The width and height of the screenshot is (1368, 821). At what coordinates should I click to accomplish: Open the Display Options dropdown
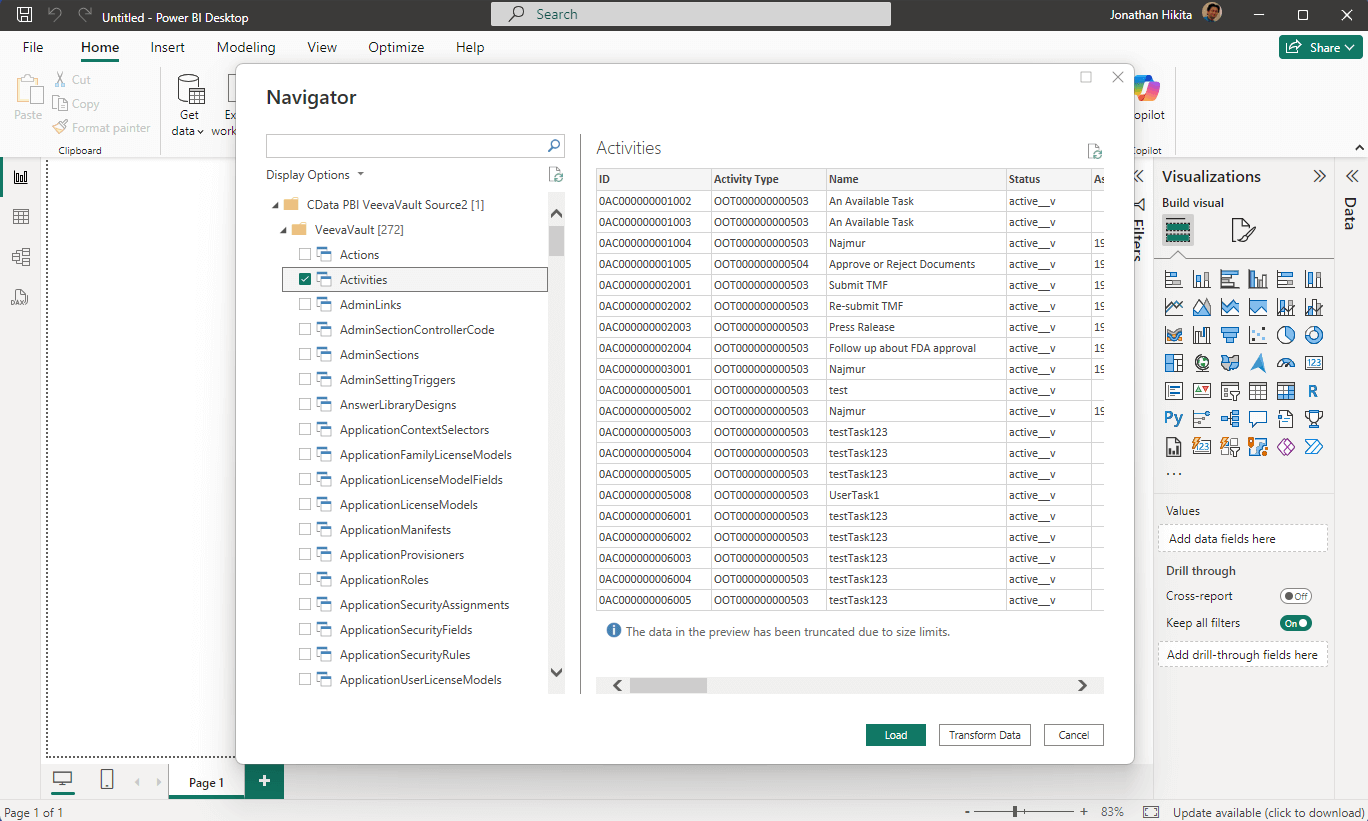pos(315,175)
